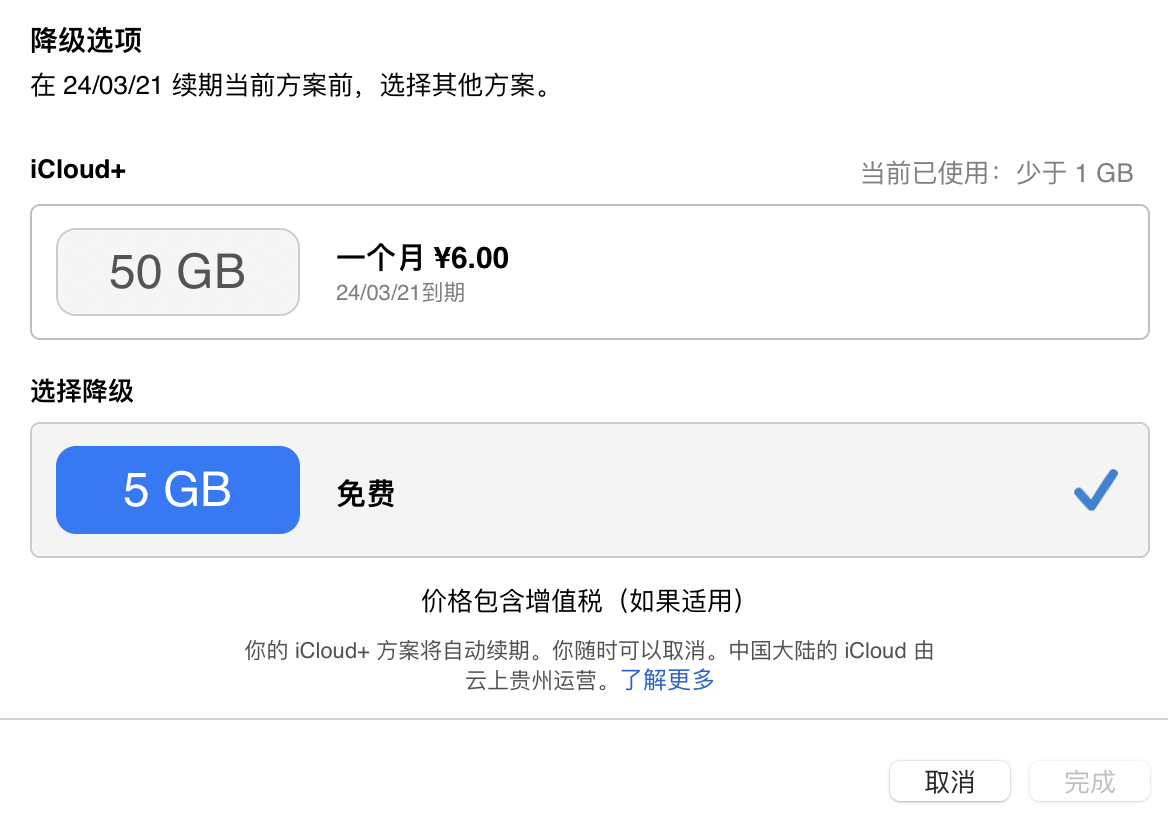This screenshot has width=1168, height=832.
Task: Select the blue 5 GB storage badge
Action: tap(178, 490)
